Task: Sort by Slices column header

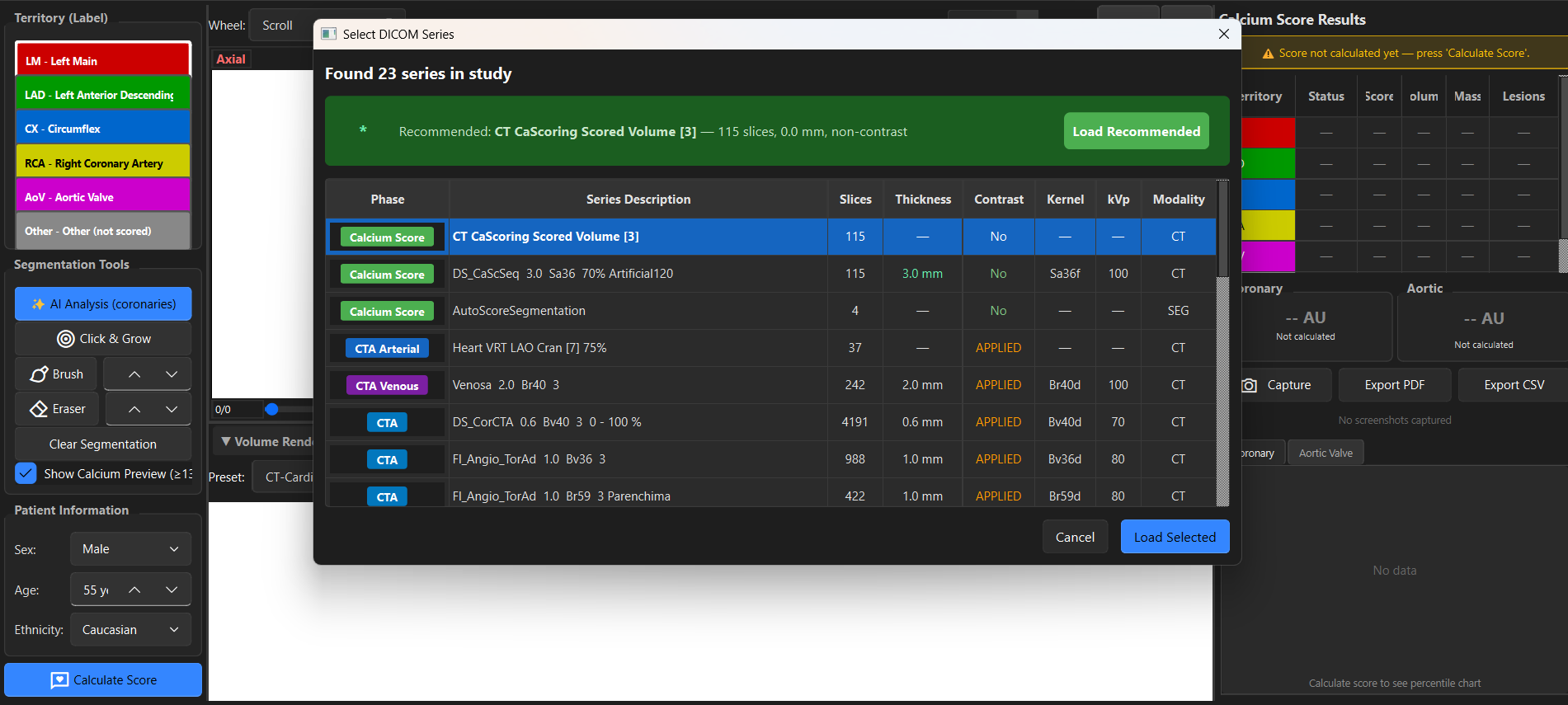Action: 855,200
